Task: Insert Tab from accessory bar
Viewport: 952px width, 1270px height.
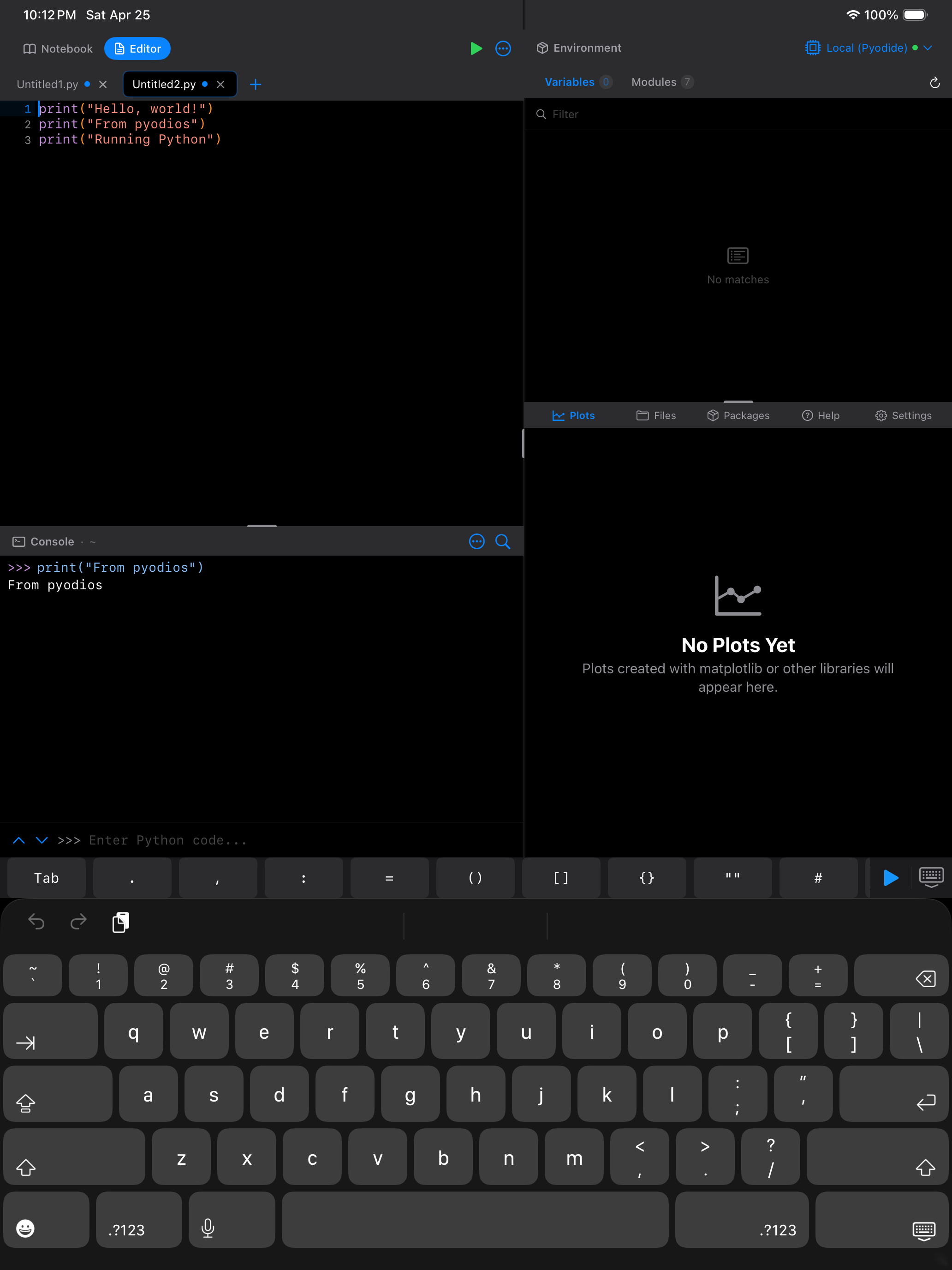Action: (47, 878)
